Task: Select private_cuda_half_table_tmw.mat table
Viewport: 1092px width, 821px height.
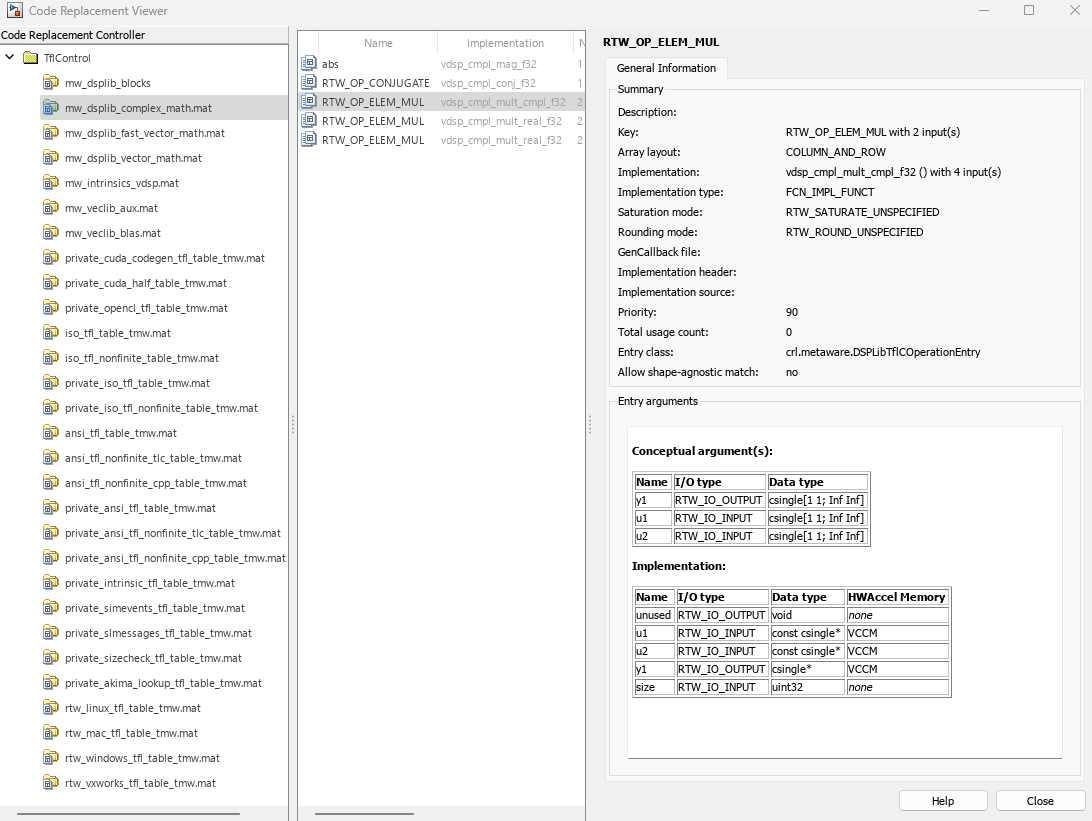Action: tap(146, 283)
